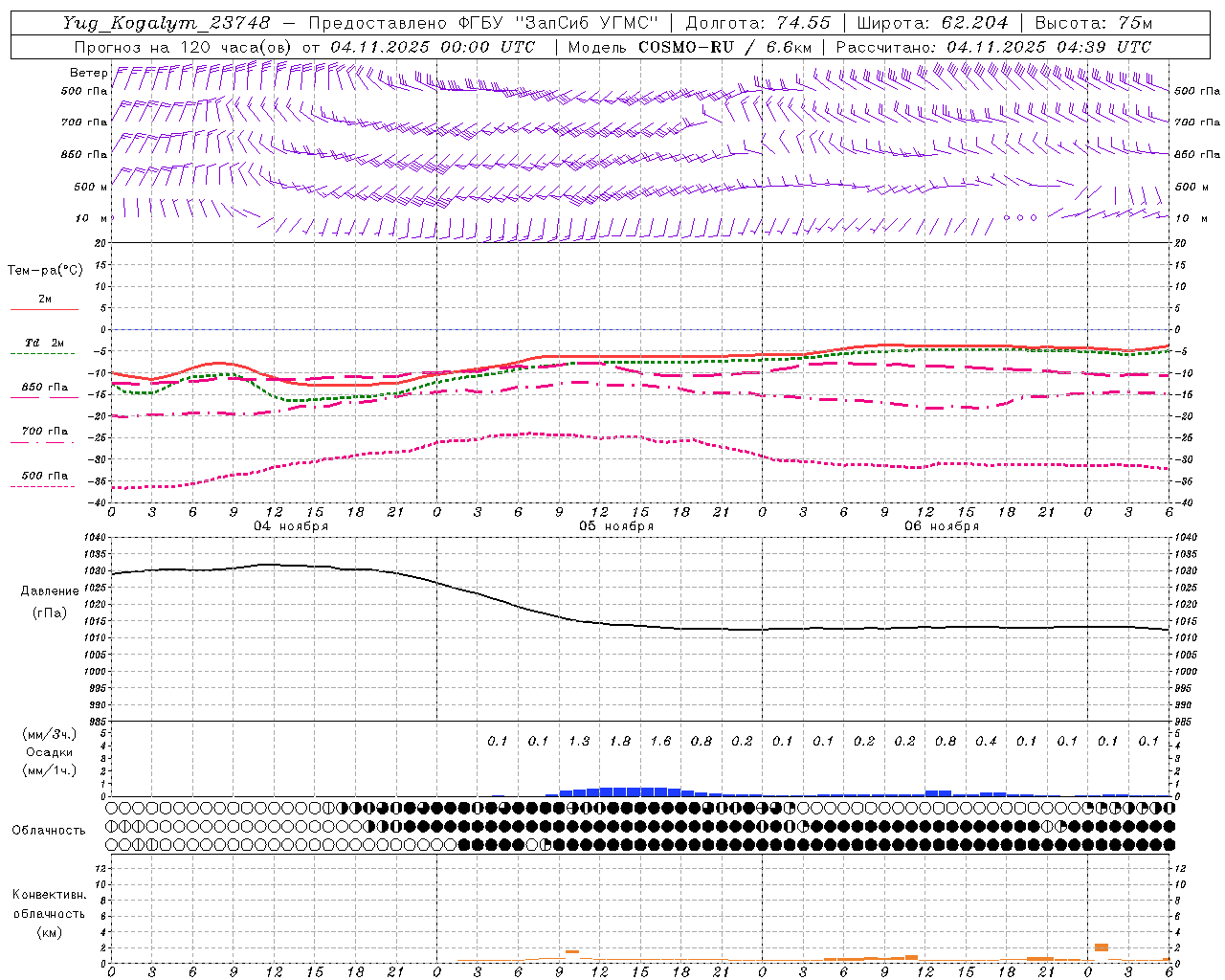Screen dimensions: 1225x980
Task: Click 'Предоставлено ФГБУ "ЗапСиб УГМС"' text
Action: pyautogui.click(x=483, y=23)
